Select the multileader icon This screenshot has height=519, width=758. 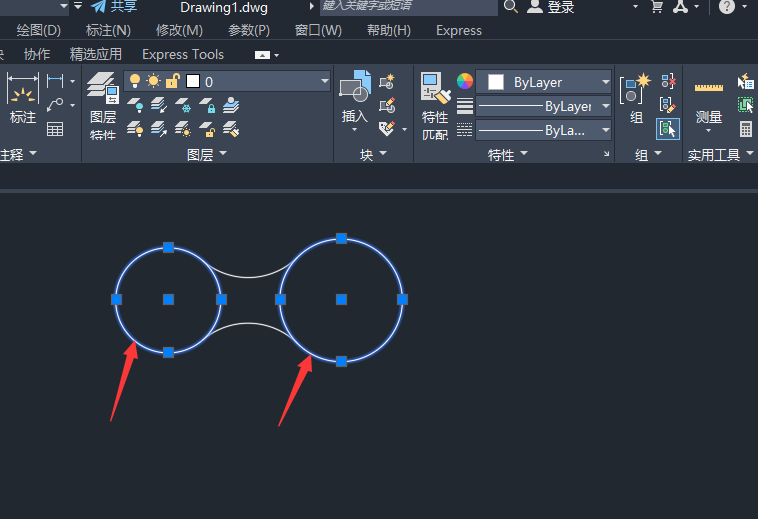point(55,105)
